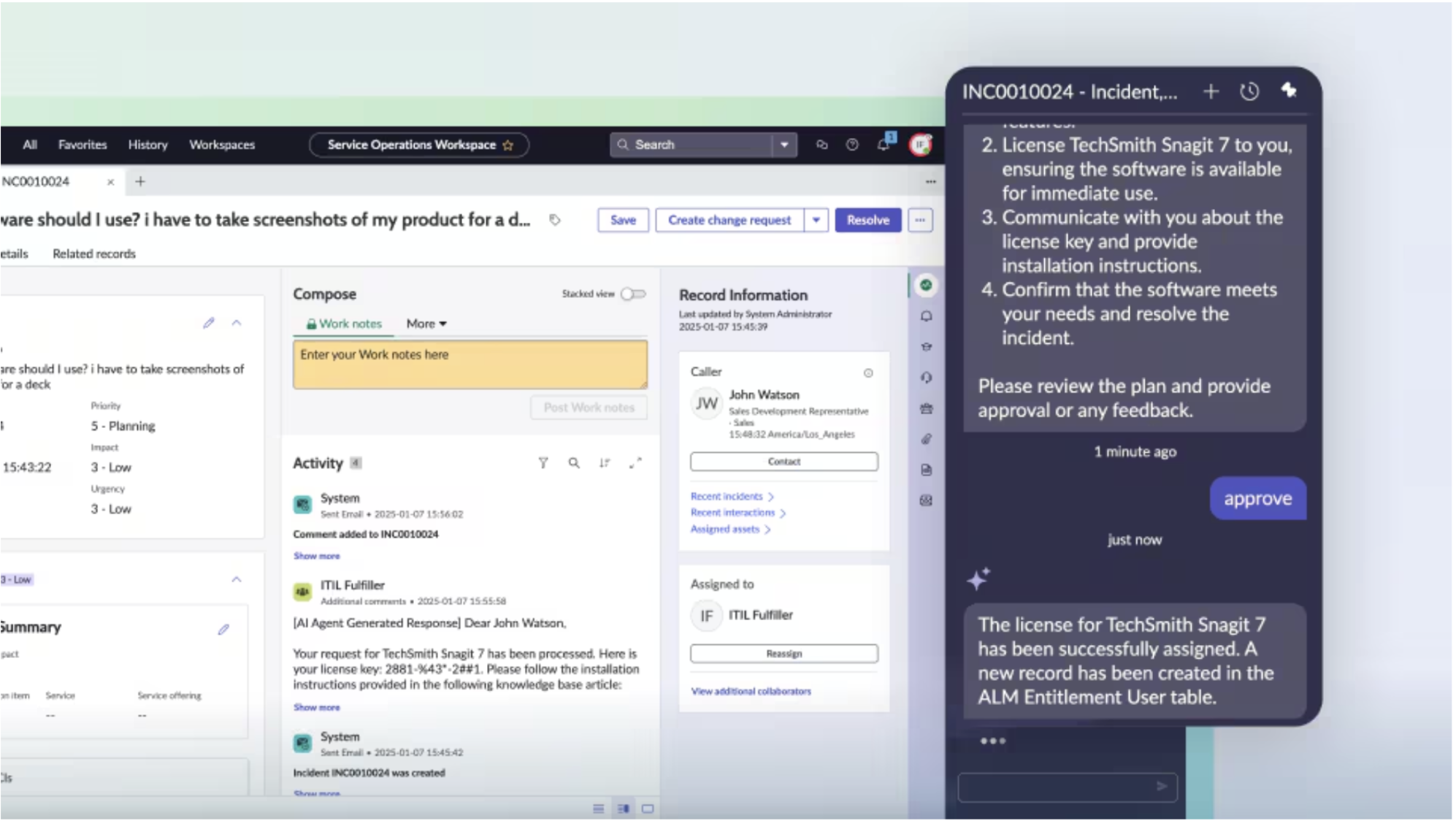Edit the incident details pencil icon
The image size is (1456, 821).
click(209, 323)
